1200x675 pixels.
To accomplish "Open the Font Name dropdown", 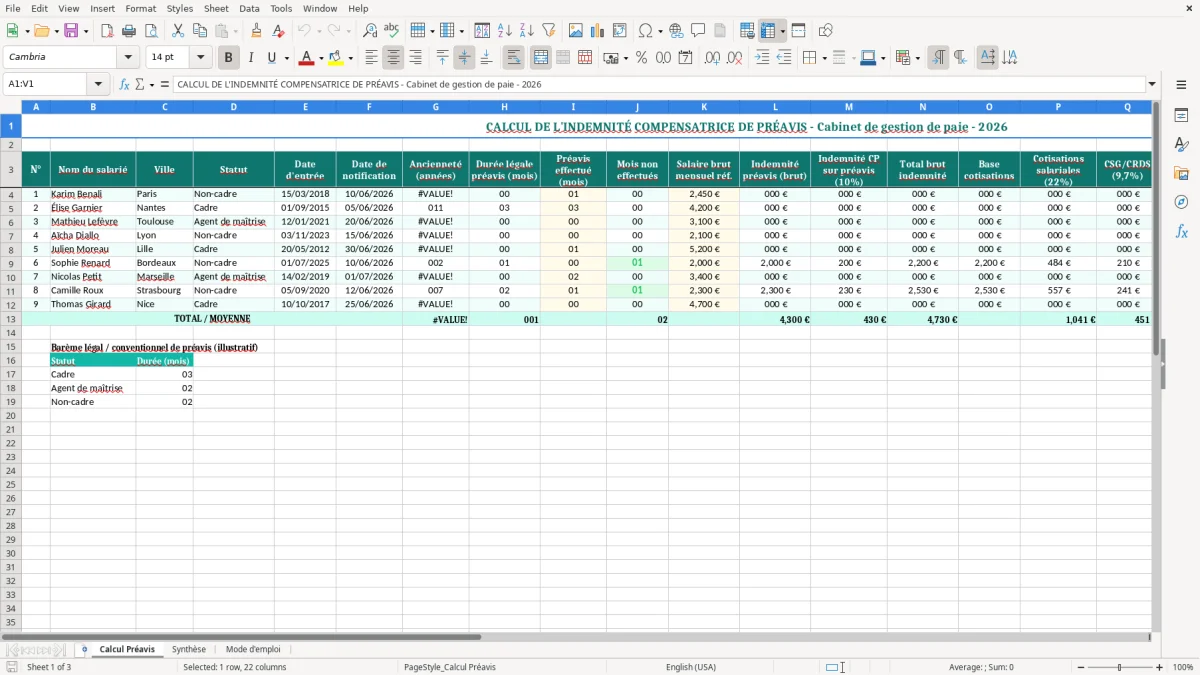I will click(127, 58).
